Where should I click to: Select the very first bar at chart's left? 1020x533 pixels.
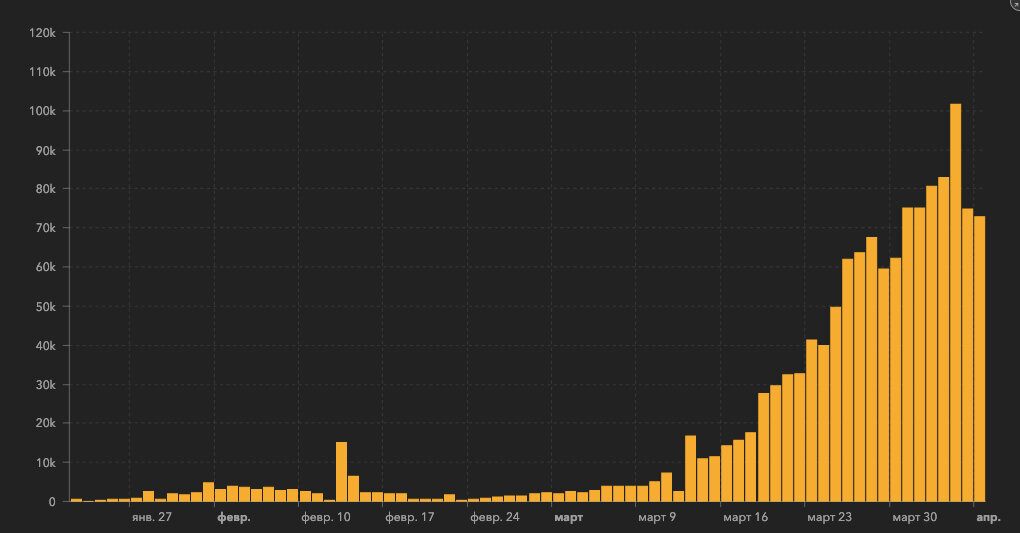[x=76, y=500]
